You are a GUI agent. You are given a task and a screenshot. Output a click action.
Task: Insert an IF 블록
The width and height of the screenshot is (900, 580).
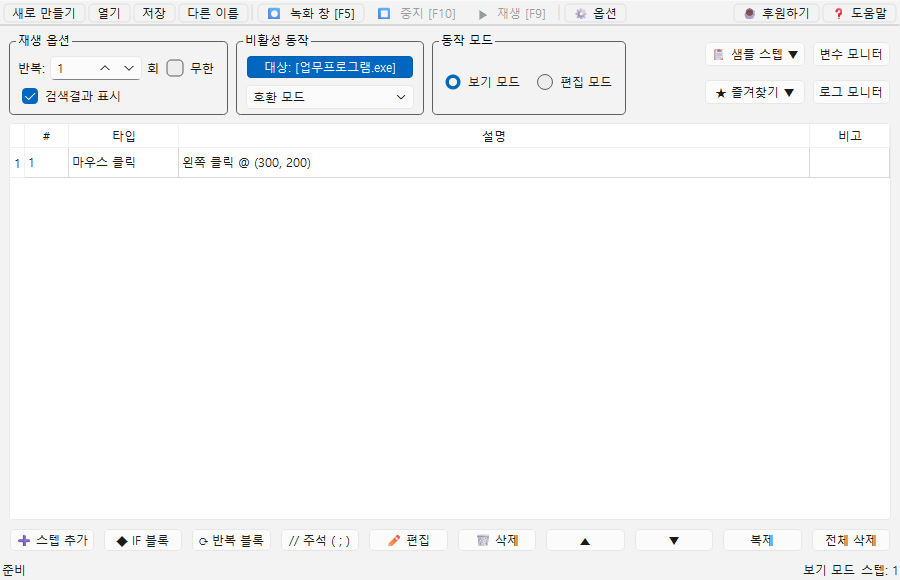tap(143, 540)
